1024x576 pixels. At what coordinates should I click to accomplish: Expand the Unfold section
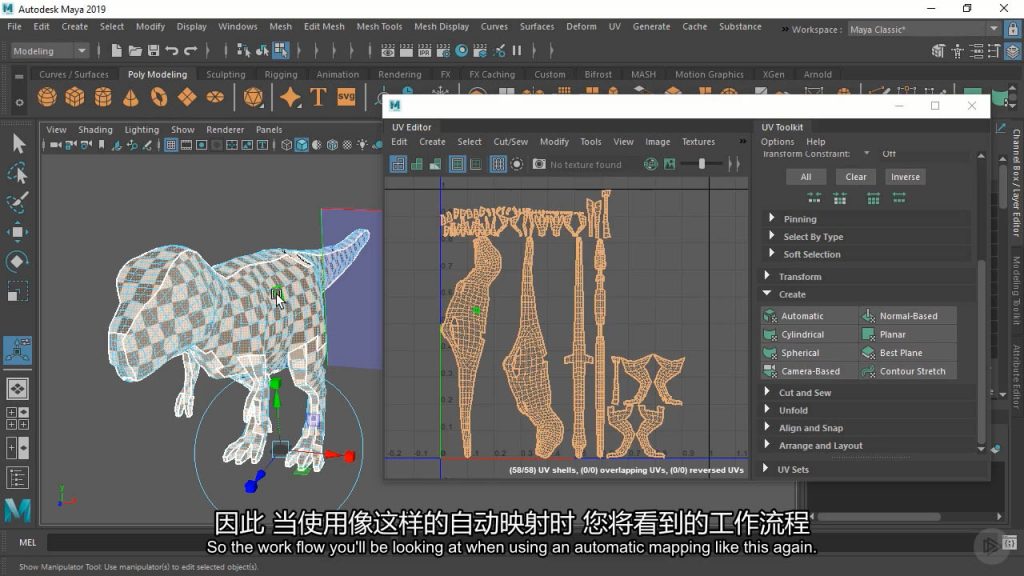(866, 410)
